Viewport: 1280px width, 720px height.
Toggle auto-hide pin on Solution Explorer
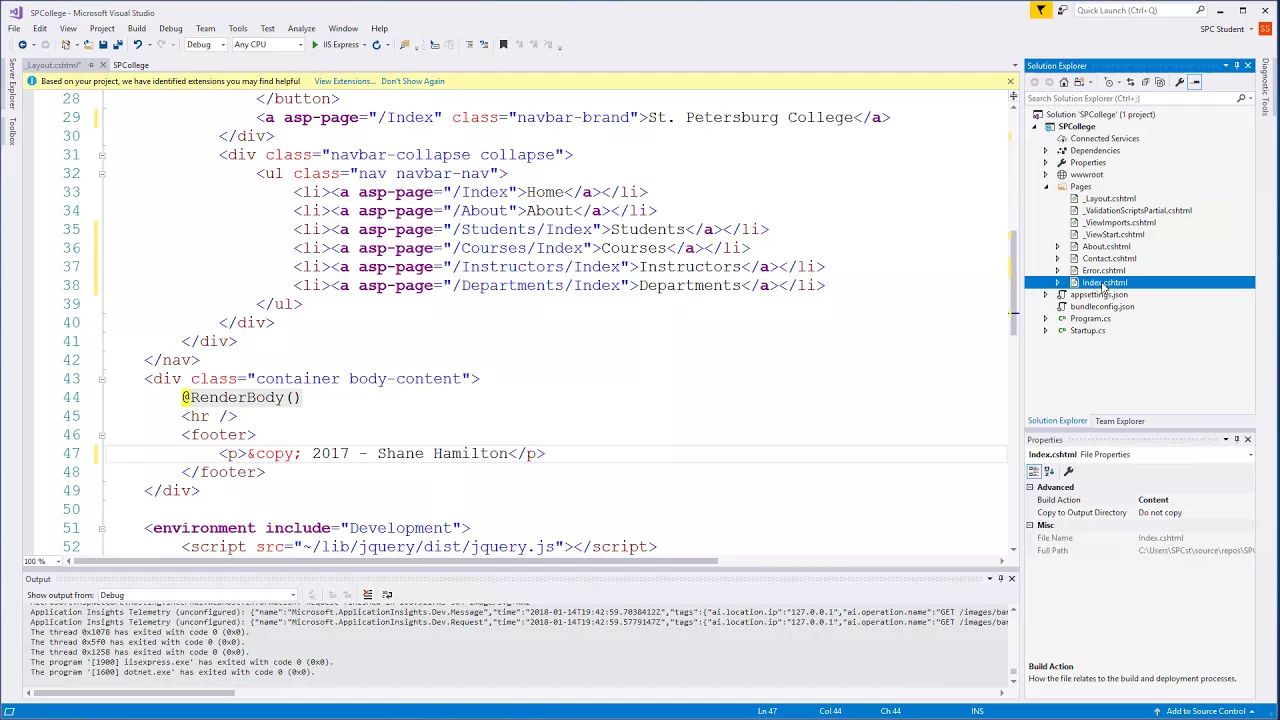1236,66
